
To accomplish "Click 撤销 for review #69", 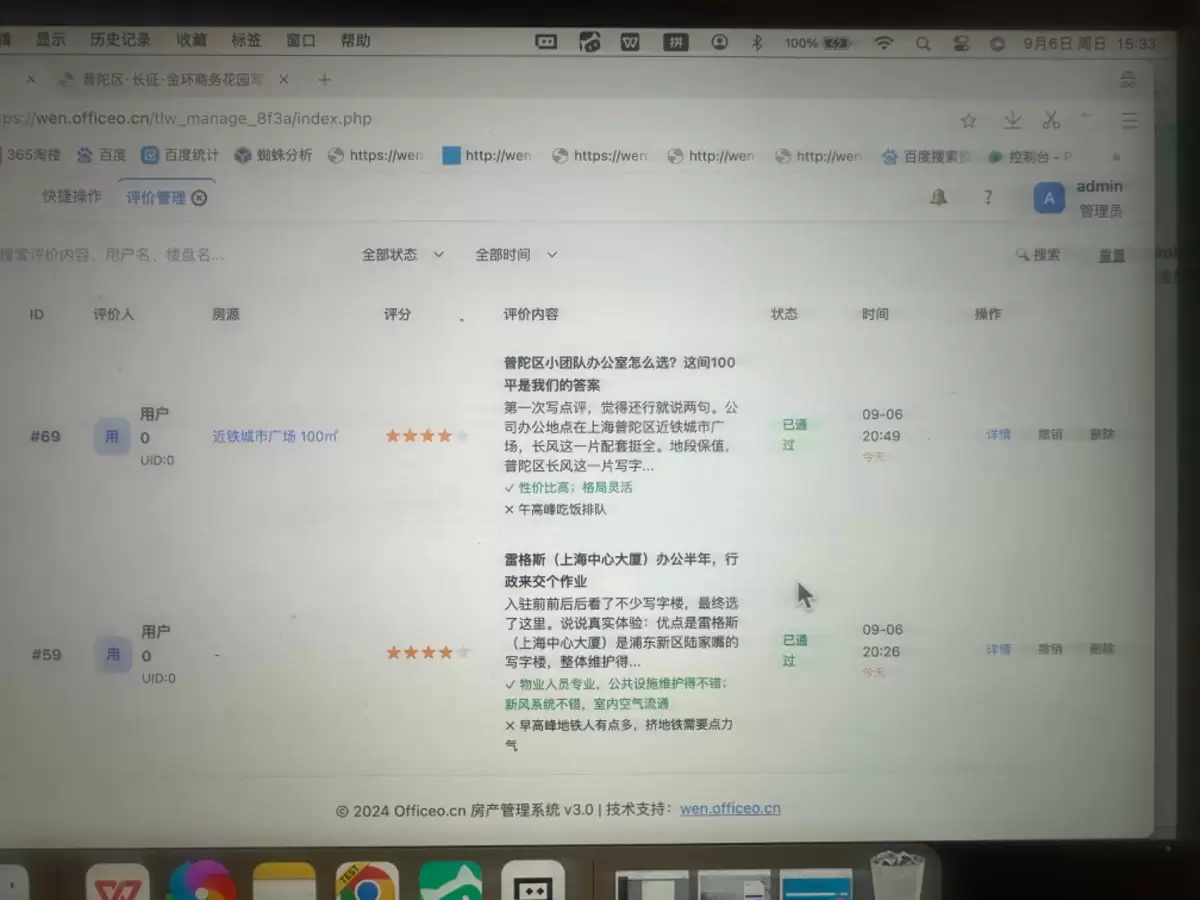I will click(1050, 434).
